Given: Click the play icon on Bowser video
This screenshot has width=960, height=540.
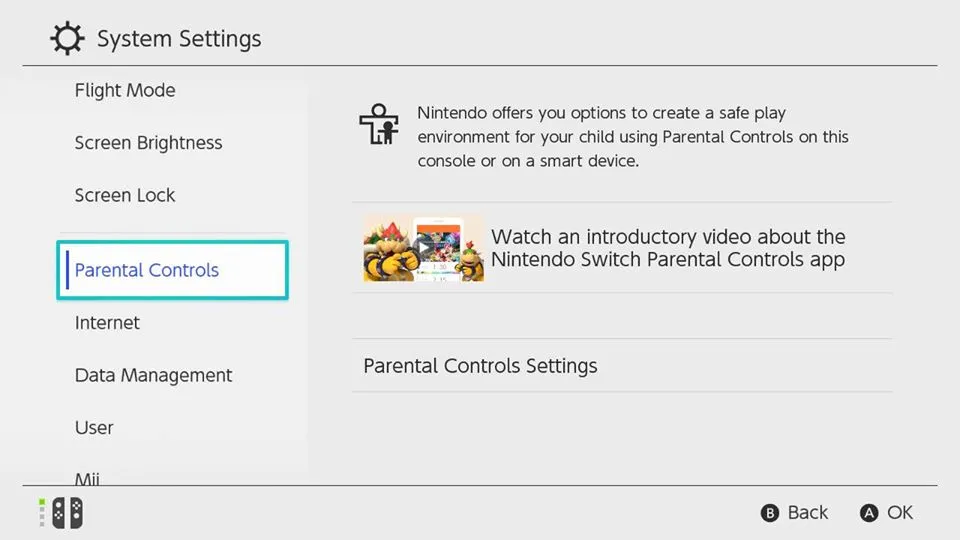Looking at the screenshot, I should (x=423, y=247).
